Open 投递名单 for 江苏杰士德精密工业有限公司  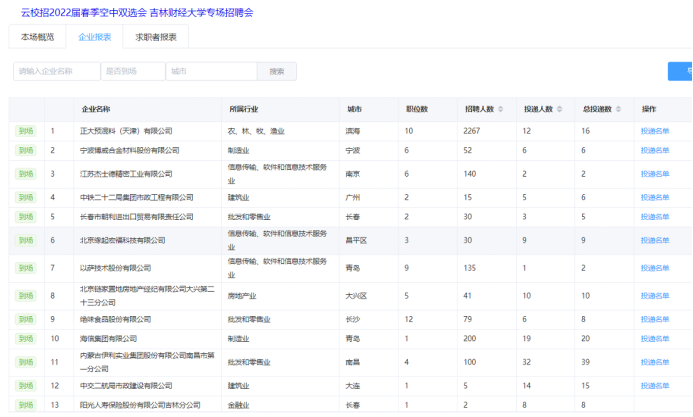point(655,174)
